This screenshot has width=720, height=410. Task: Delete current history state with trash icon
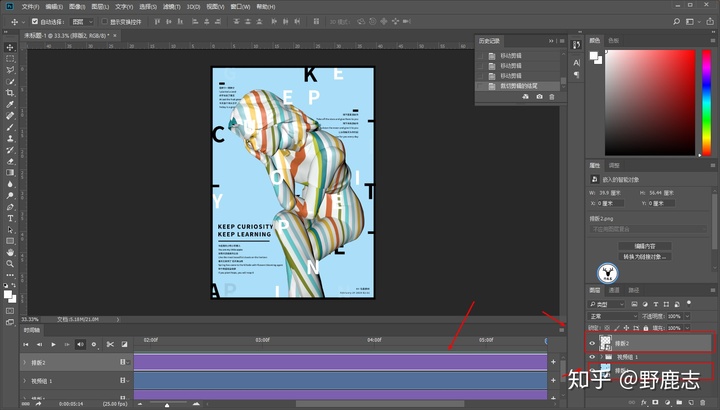(x=552, y=96)
